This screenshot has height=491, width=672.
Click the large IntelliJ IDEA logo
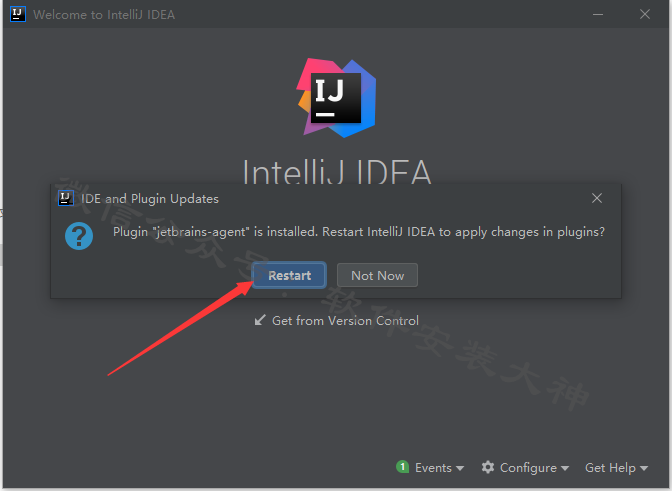(336, 98)
